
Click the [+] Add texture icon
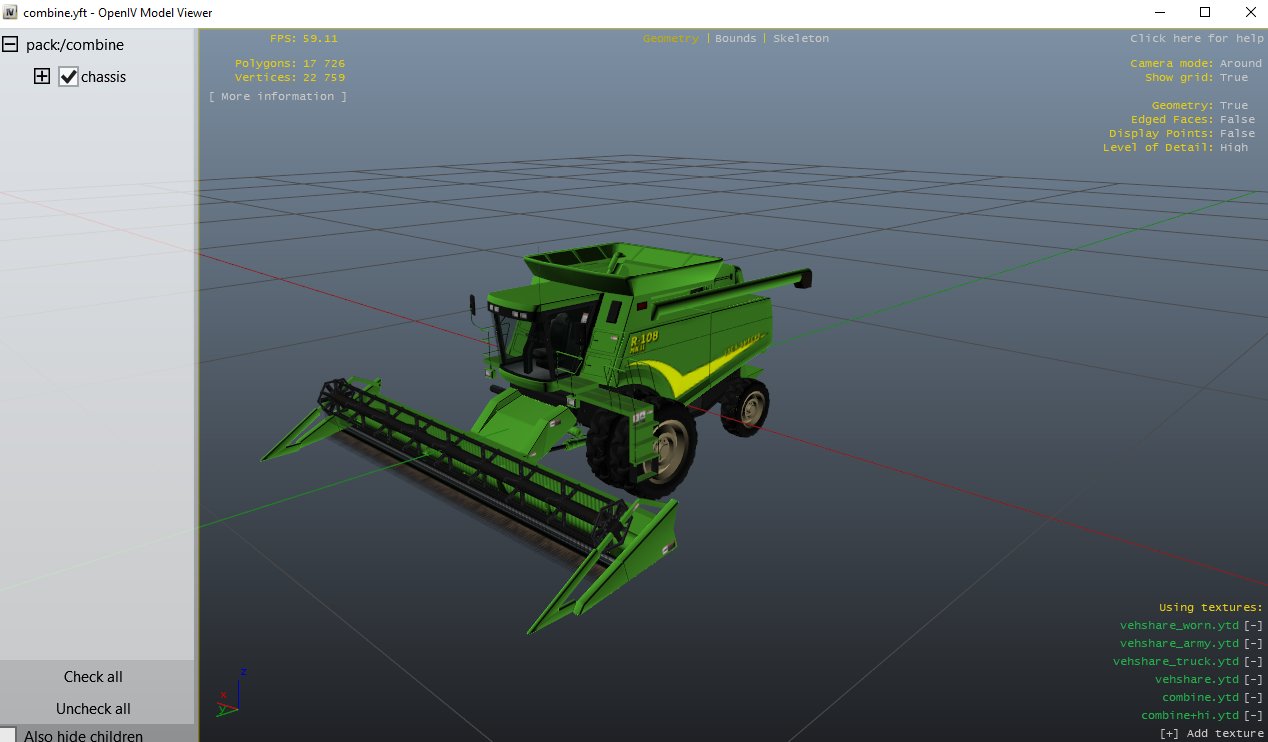(1169, 733)
